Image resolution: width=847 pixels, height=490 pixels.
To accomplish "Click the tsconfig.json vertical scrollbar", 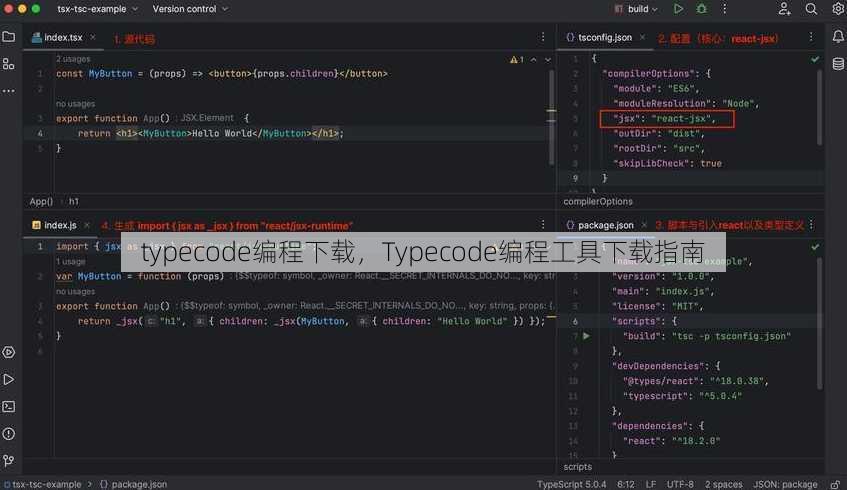I will point(819,108).
